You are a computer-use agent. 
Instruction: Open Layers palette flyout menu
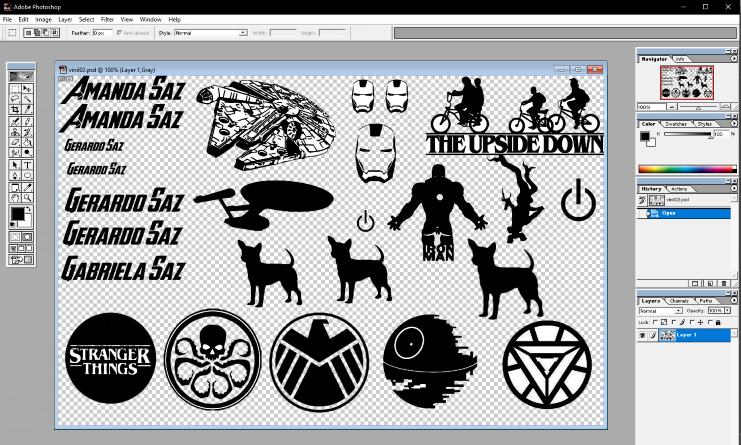(734, 300)
